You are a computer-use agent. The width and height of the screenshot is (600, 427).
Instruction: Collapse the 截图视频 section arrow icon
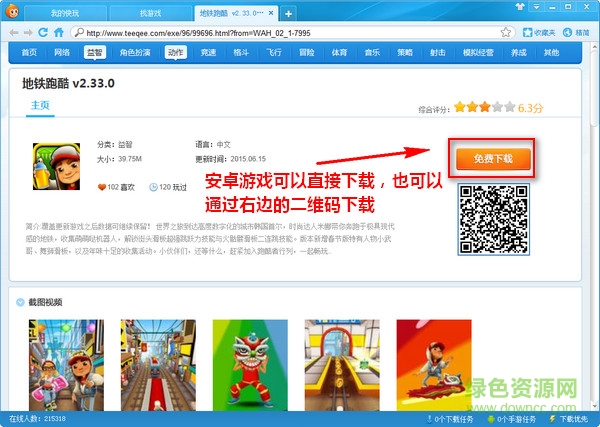[x=20, y=302]
